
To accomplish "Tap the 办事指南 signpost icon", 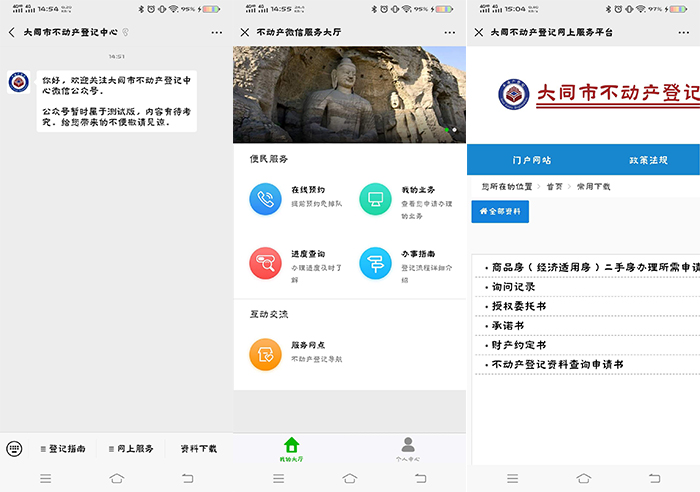I will tap(375, 263).
